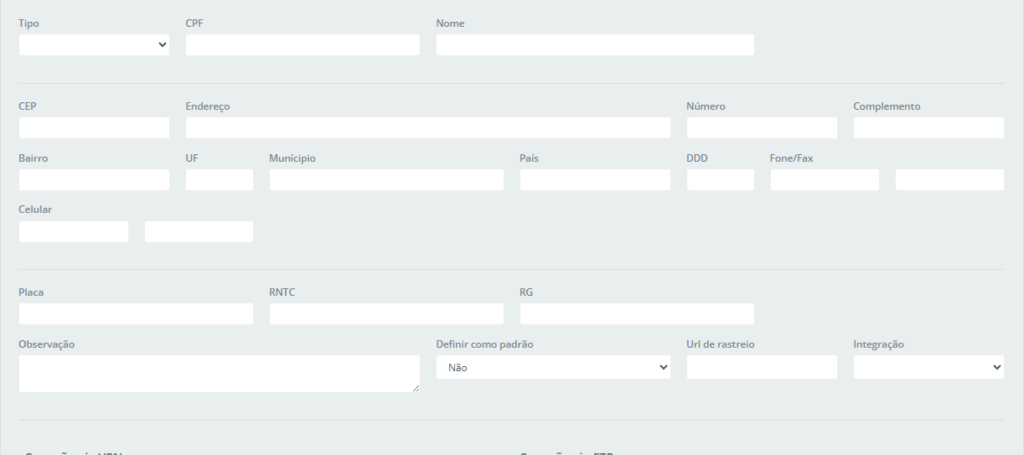Click the Bairro input field
This screenshot has width=1024, height=455.
tap(94, 180)
